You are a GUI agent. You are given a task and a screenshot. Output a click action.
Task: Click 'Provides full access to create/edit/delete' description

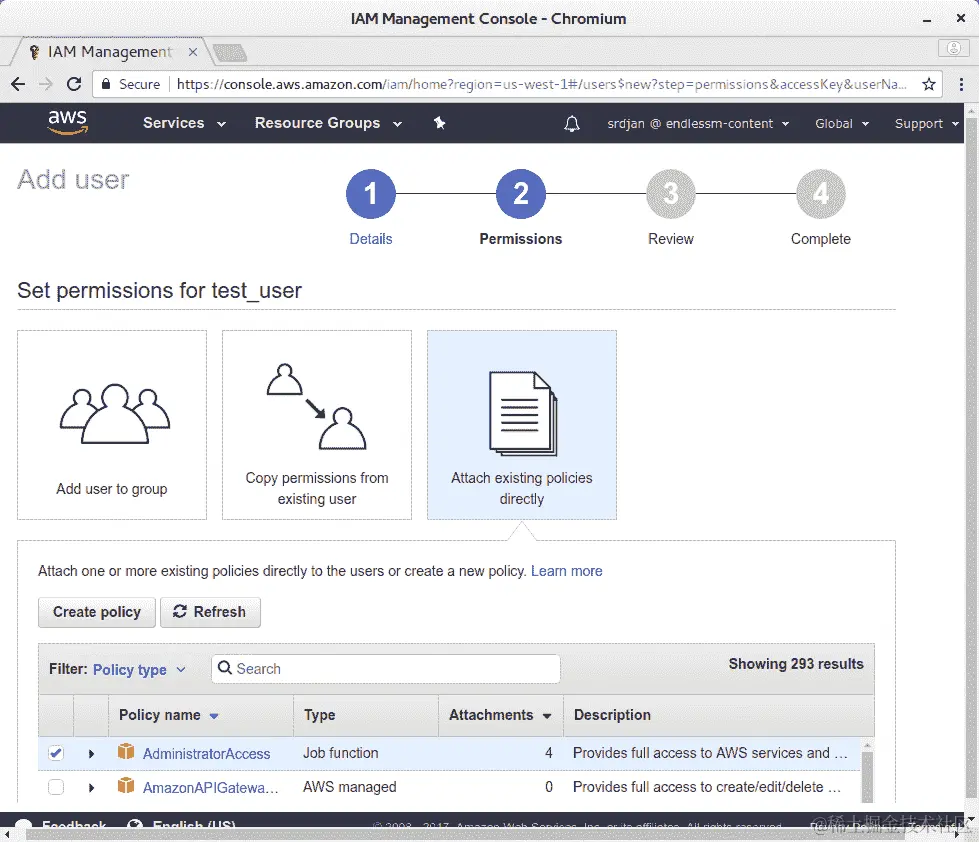(707, 787)
